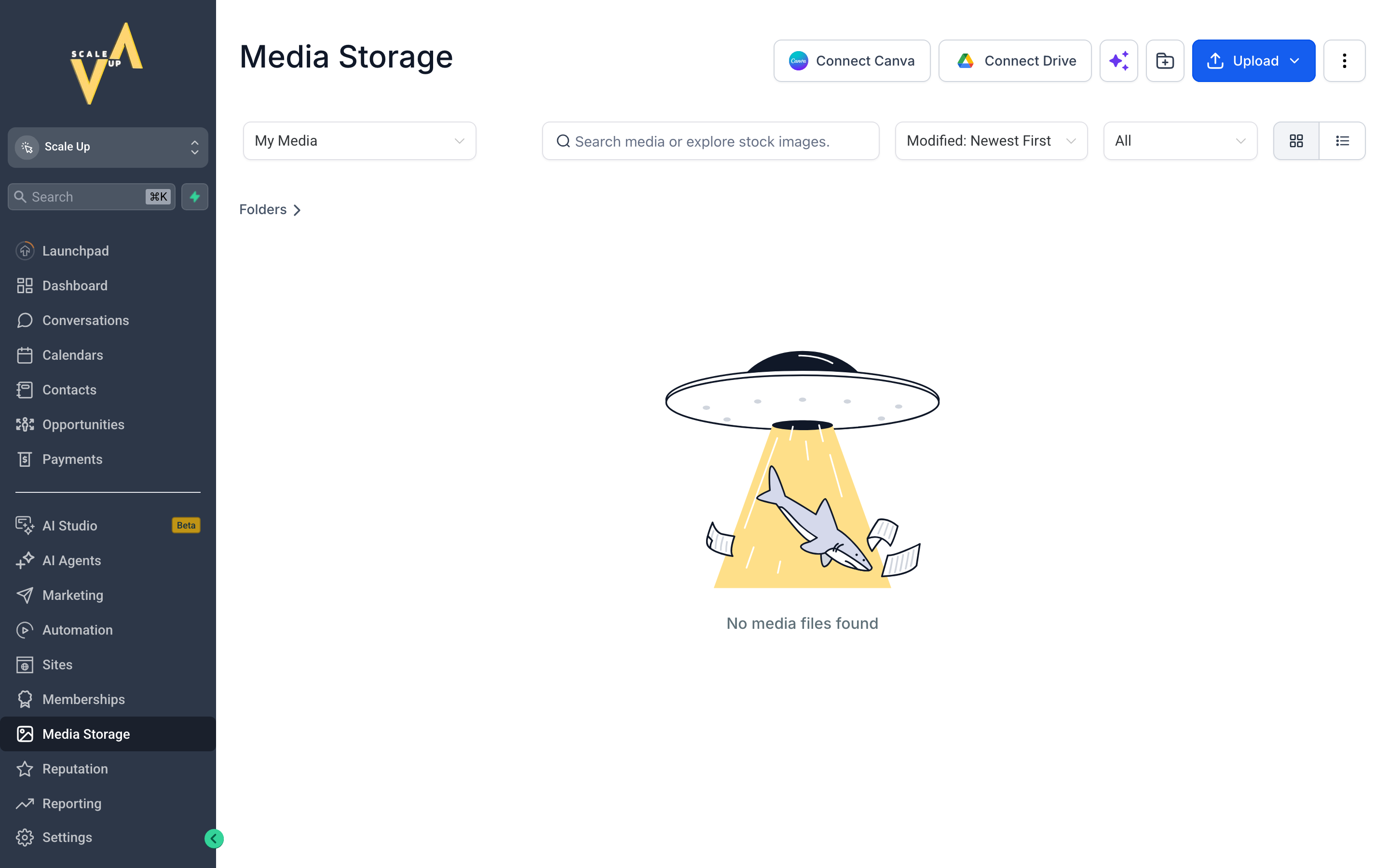Open Calendars section
The width and height of the screenshot is (1389, 868).
click(x=108, y=355)
